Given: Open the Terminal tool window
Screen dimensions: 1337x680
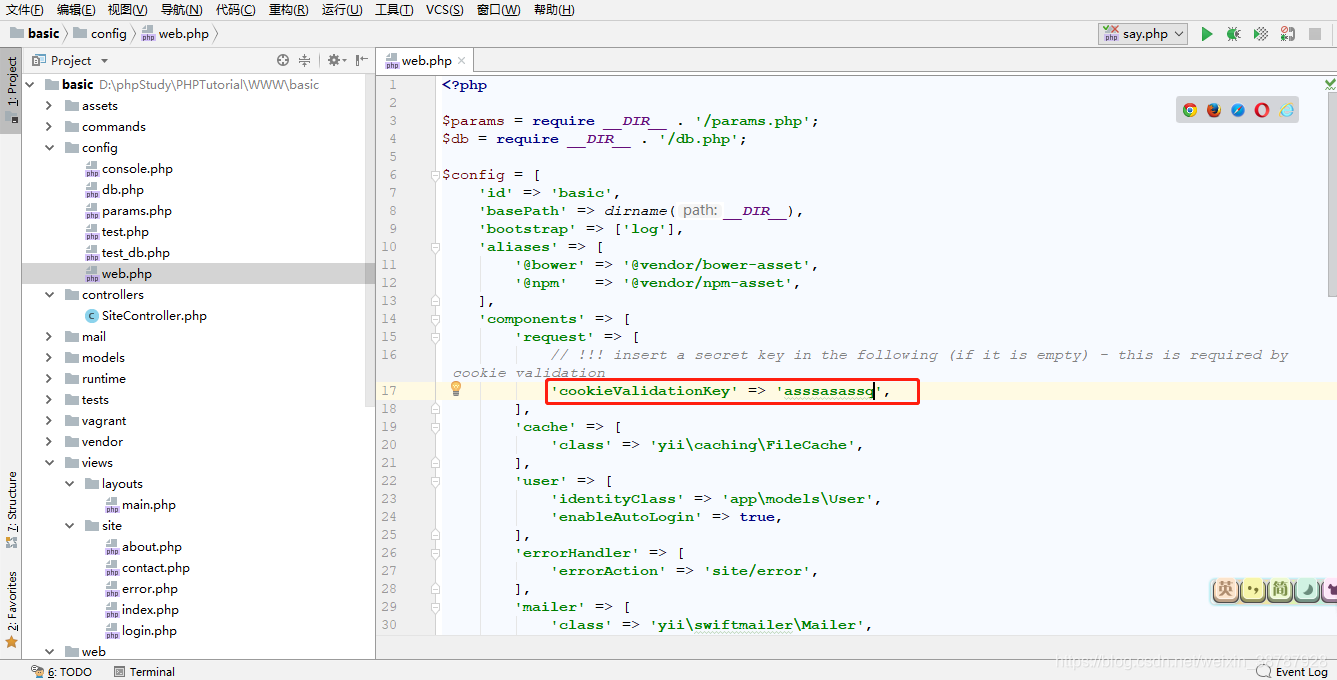Looking at the screenshot, I should [144, 672].
